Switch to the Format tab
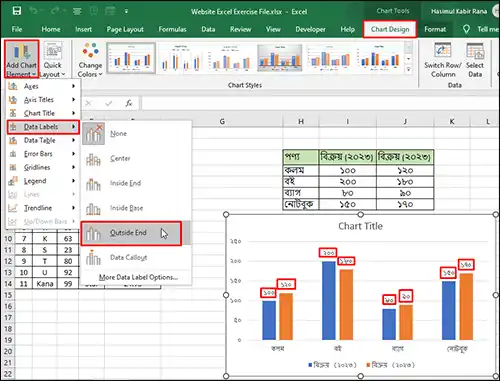Image resolution: width=500 pixels, height=381 pixels. pyautogui.click(x=435, y=29)
